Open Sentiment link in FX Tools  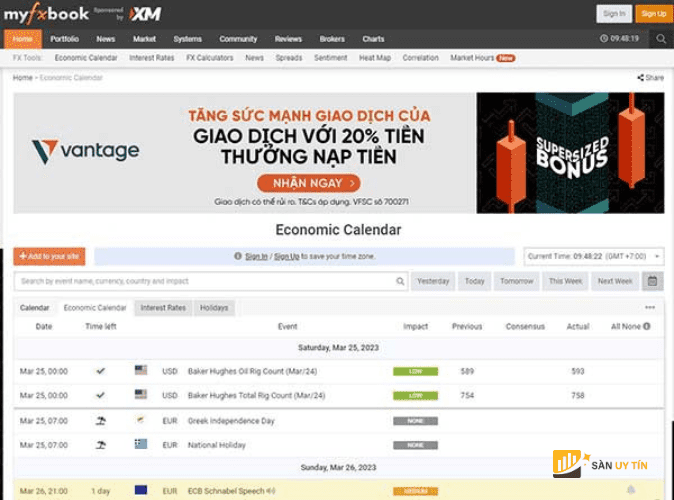(x=331, y=58)
